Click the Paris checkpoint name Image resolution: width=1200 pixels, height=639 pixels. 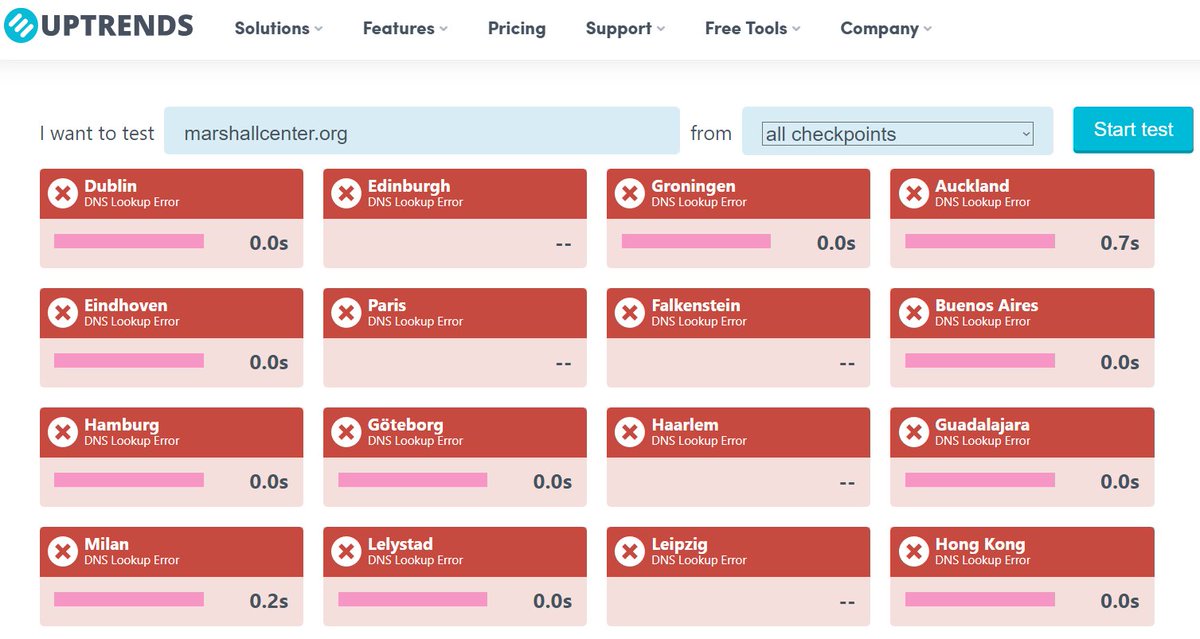tap(387, 305)
